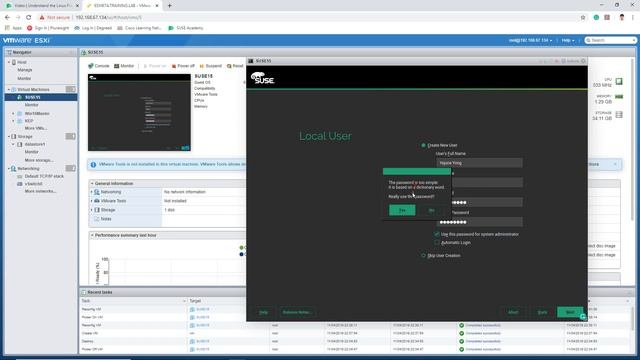Viewport: 640px width, 360px height.
Task: Click the Release Notes button
Action: (x=297, y=312)
